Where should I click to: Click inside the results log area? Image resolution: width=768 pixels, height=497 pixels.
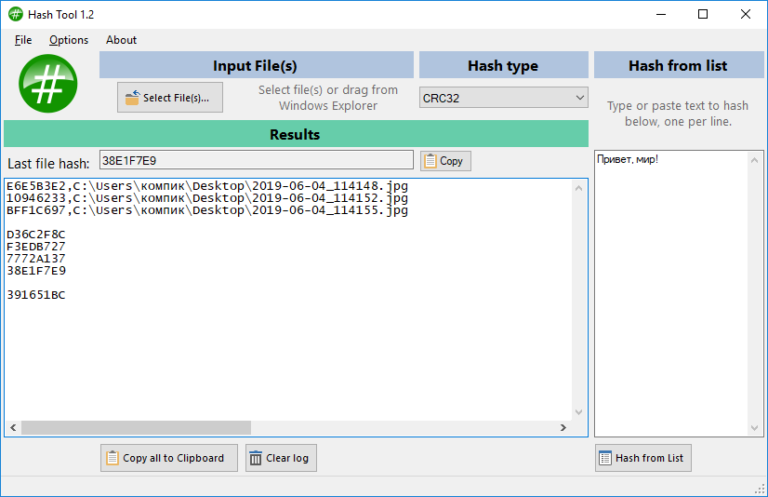point(290,340)
